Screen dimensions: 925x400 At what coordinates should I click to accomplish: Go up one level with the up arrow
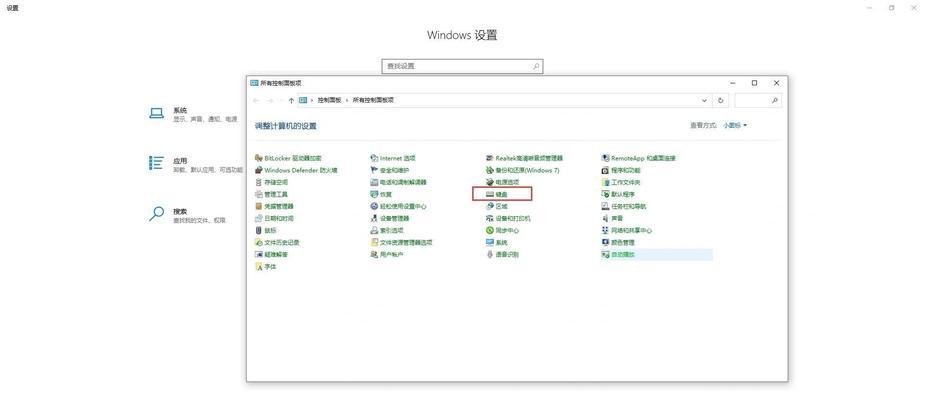(x=291, y=100)
